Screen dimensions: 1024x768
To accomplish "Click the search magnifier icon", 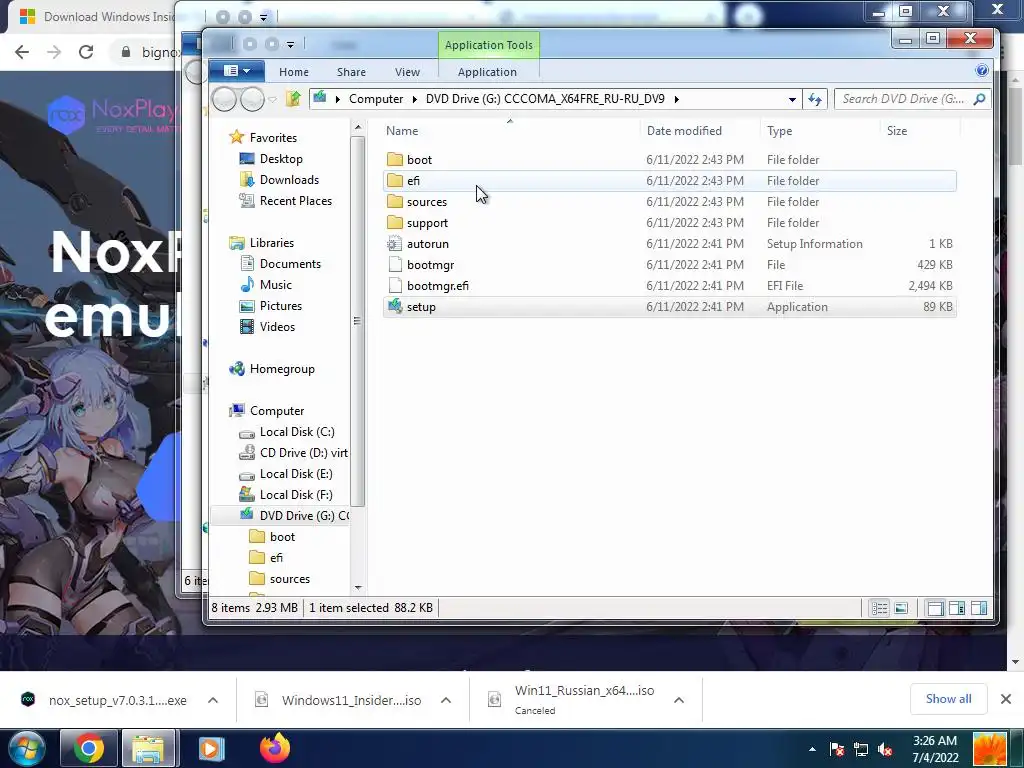I will 979,99.
